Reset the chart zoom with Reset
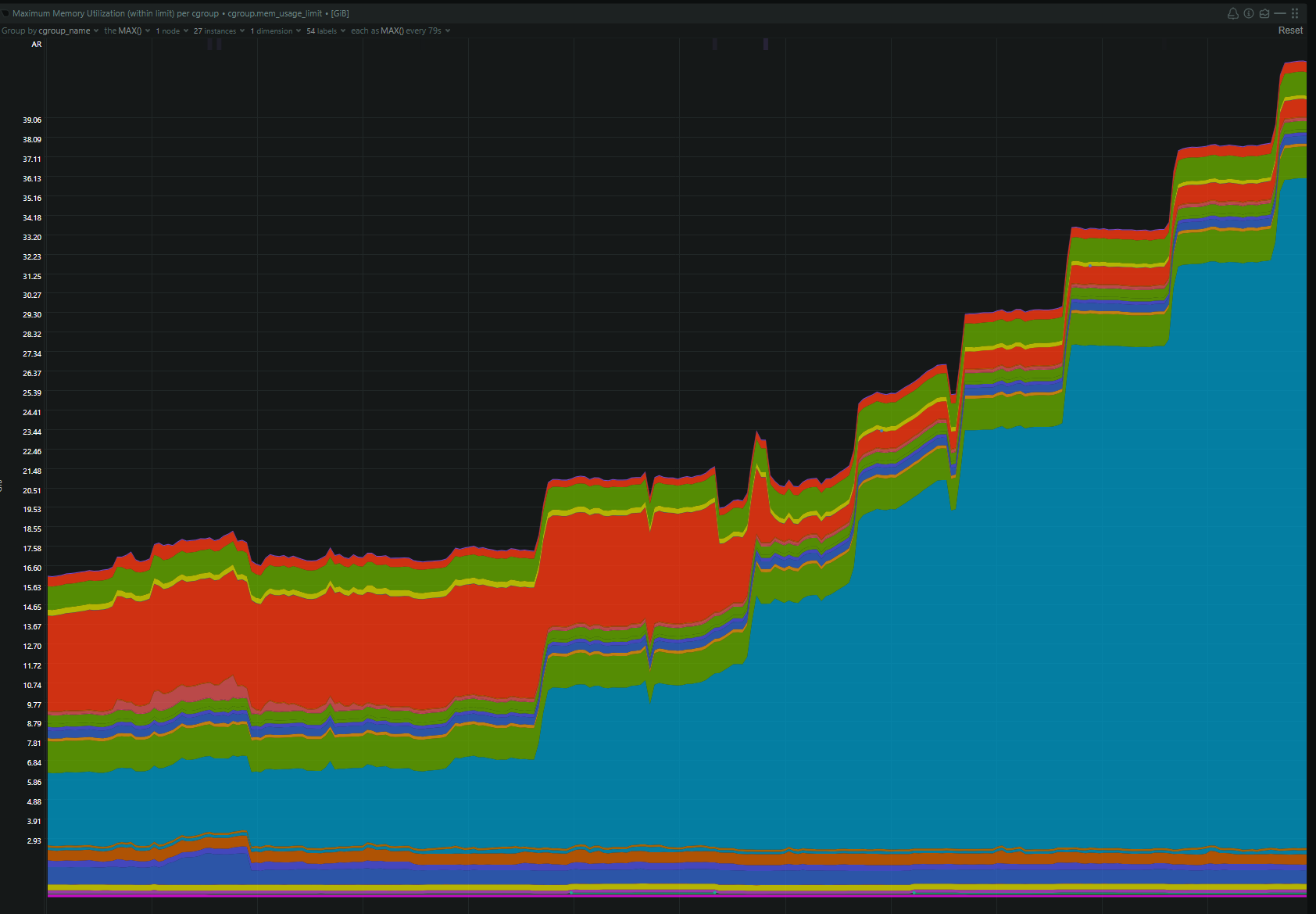Screen dimensions: 1316x914 click(x=1290, y=30)
